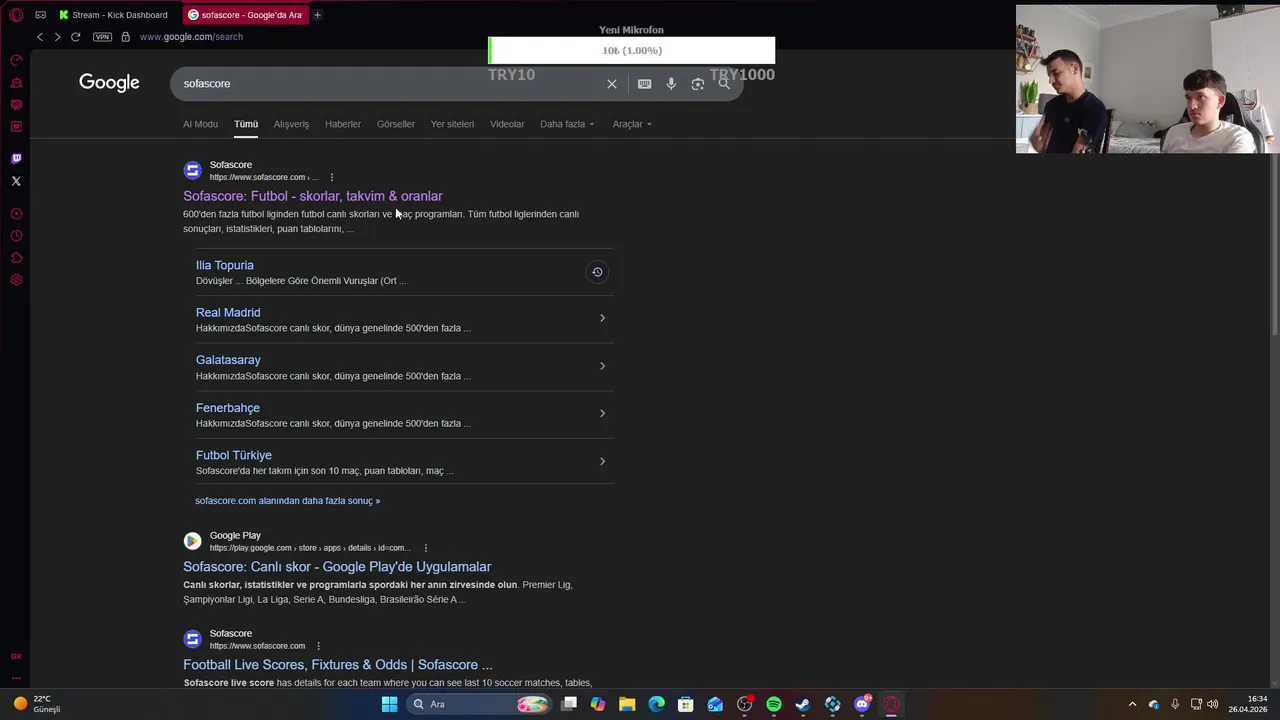Open the Windows Start menu
The image size is (1280, 720).
(389, 704)
